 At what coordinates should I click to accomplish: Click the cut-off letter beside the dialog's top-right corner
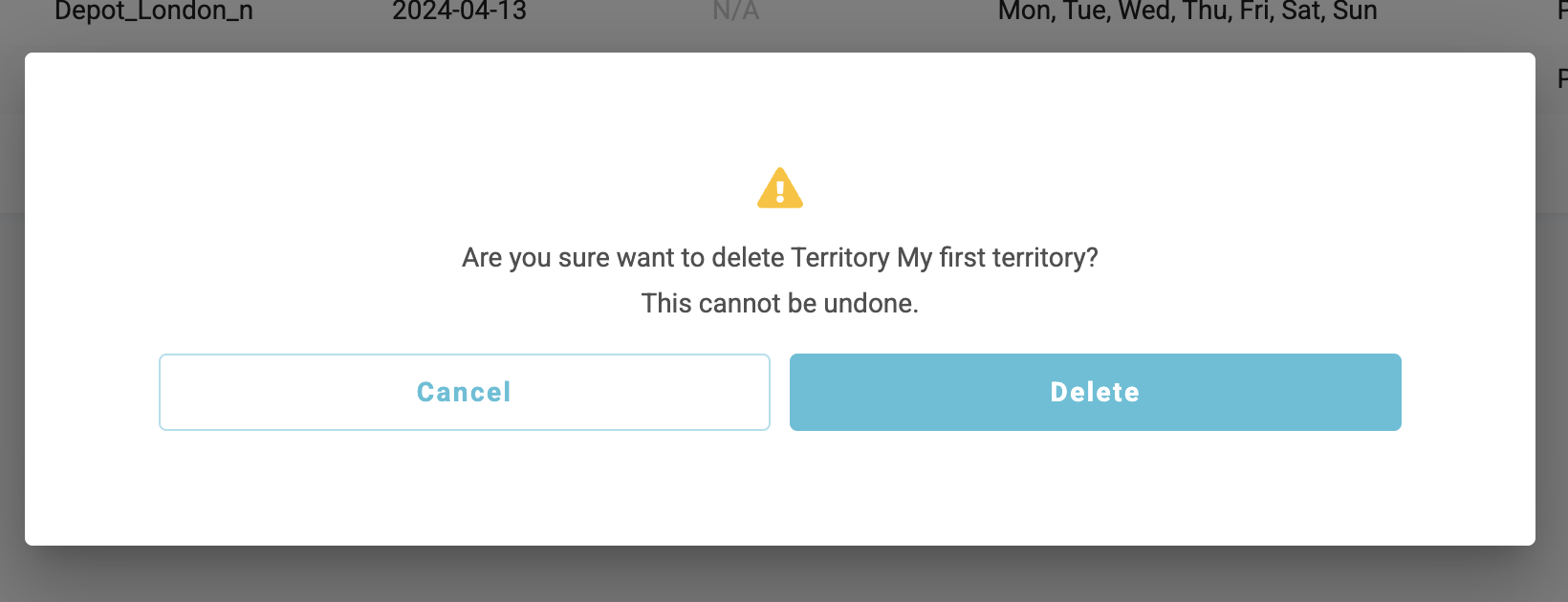click(x=1562, y=78)
